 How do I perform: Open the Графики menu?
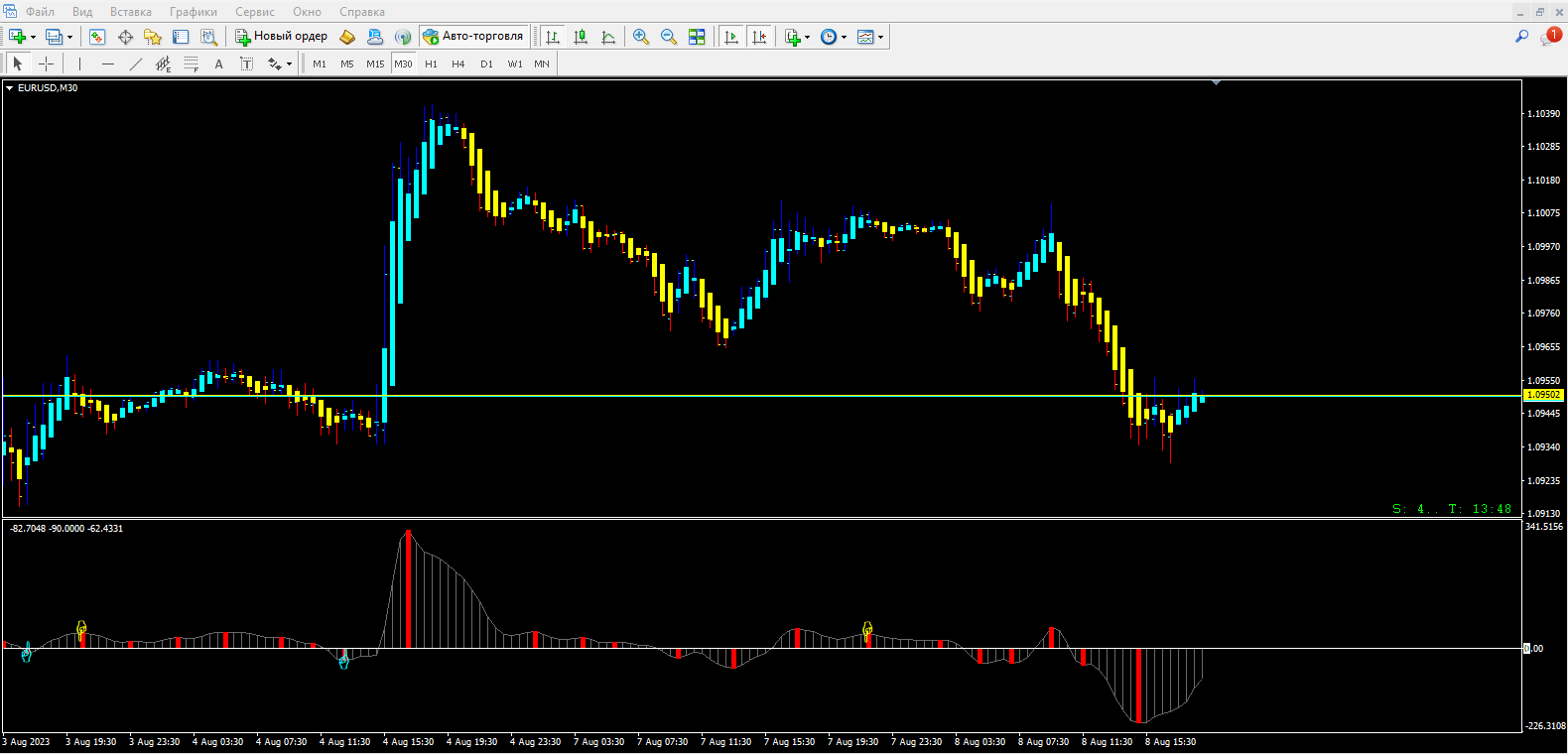[x=193, y=12]
